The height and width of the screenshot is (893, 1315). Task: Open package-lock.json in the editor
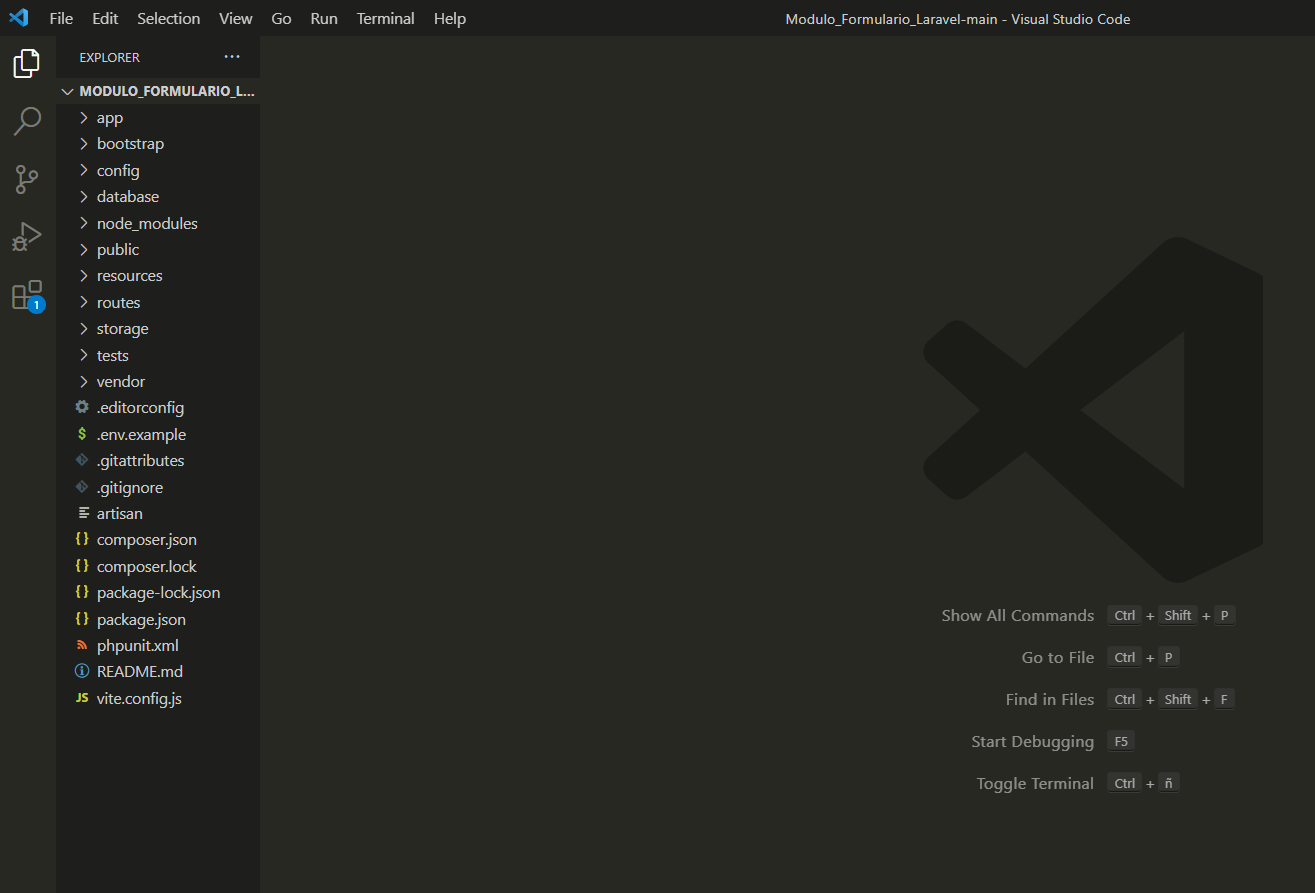pyautogui.click(x=158, y=592)
